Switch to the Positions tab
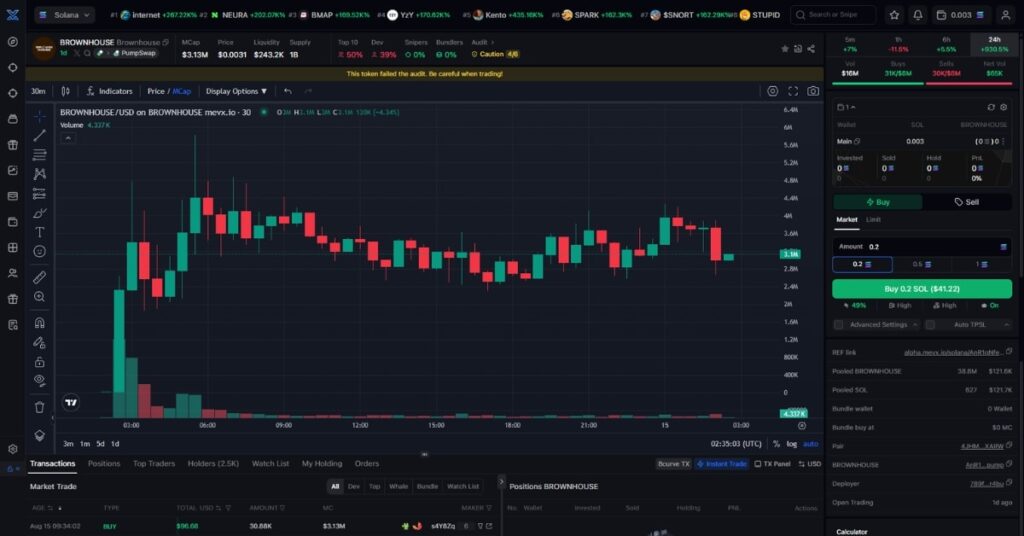This screenshot has width=1024, height=536. [104, 464]
